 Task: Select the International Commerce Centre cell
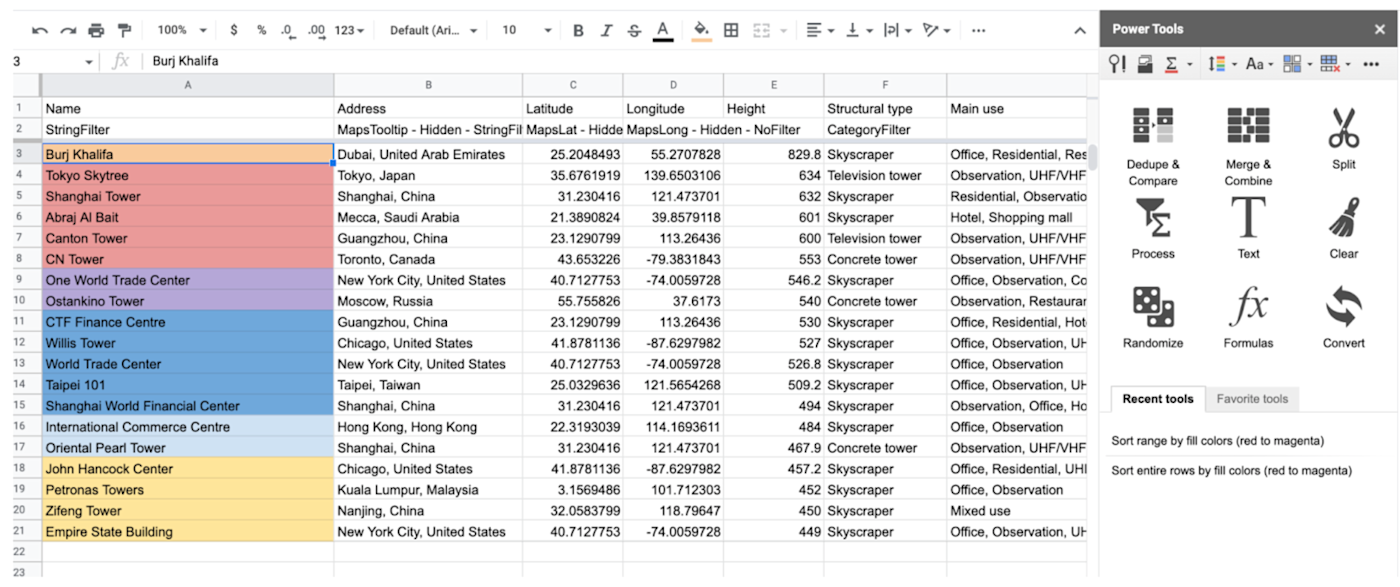pyautogui.click(x=188, y=427)
